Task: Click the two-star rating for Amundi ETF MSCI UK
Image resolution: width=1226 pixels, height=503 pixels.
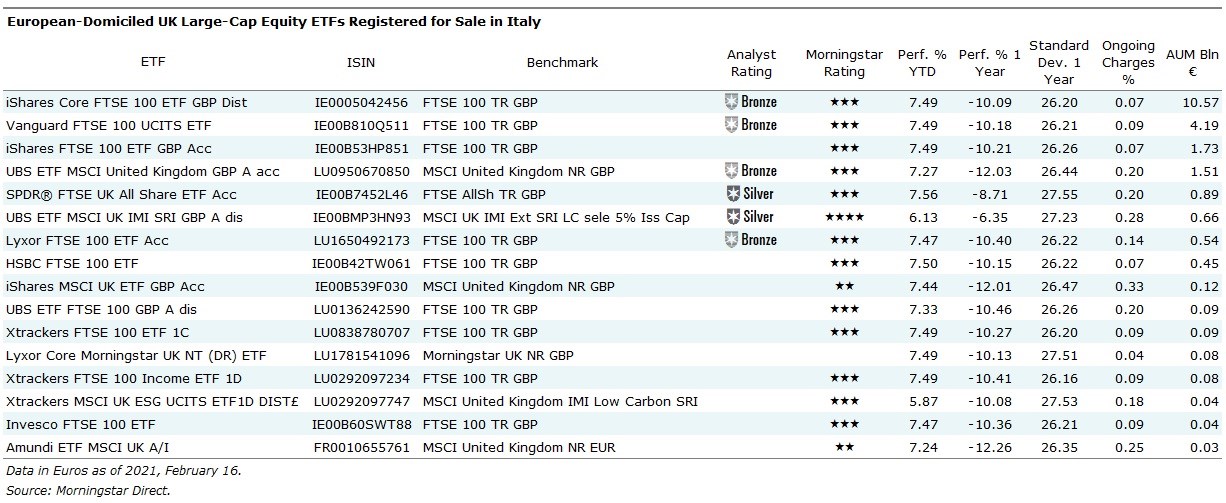Action: pos(844,447)
